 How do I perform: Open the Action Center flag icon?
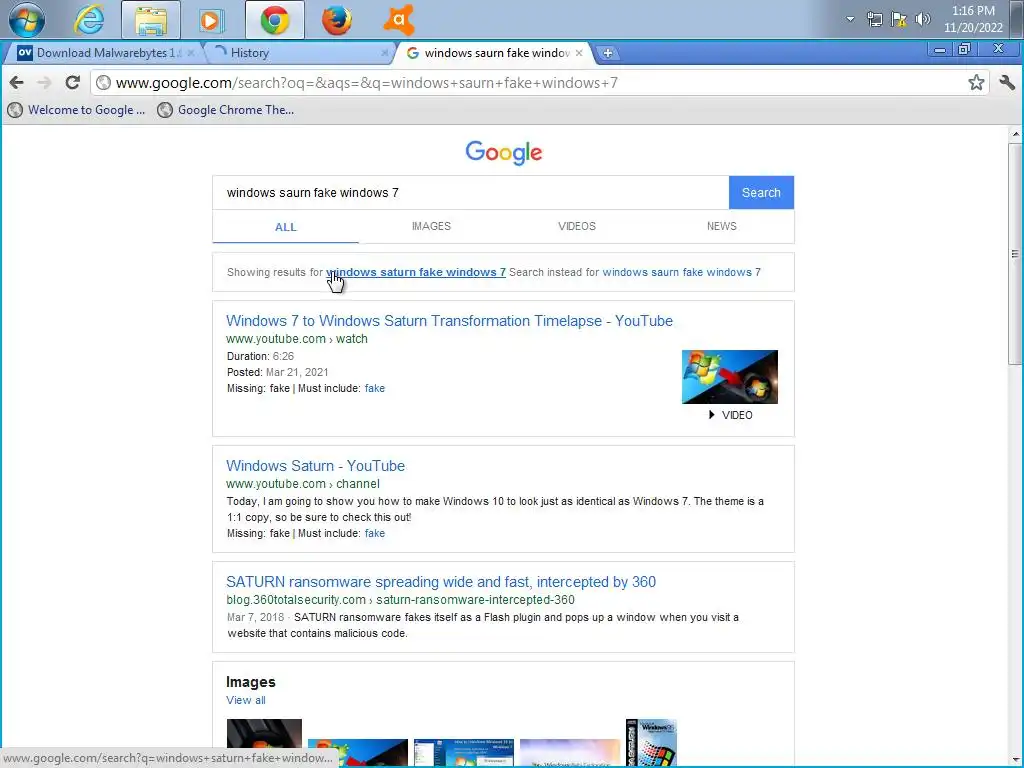[899, 19]
